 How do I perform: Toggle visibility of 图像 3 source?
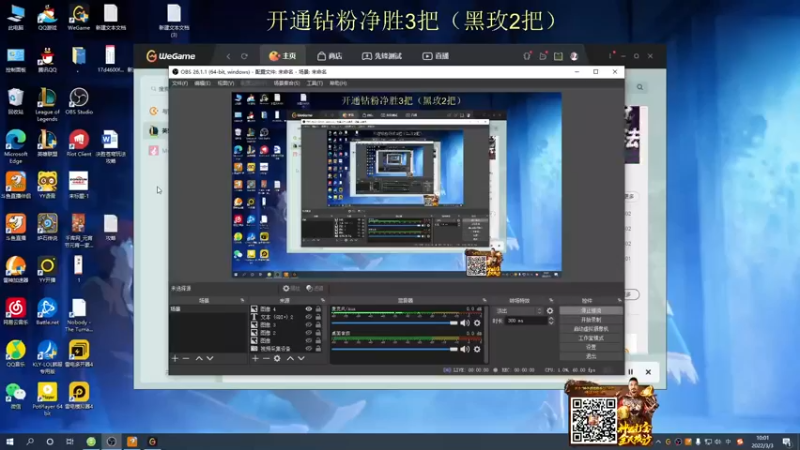click(309, 324)
